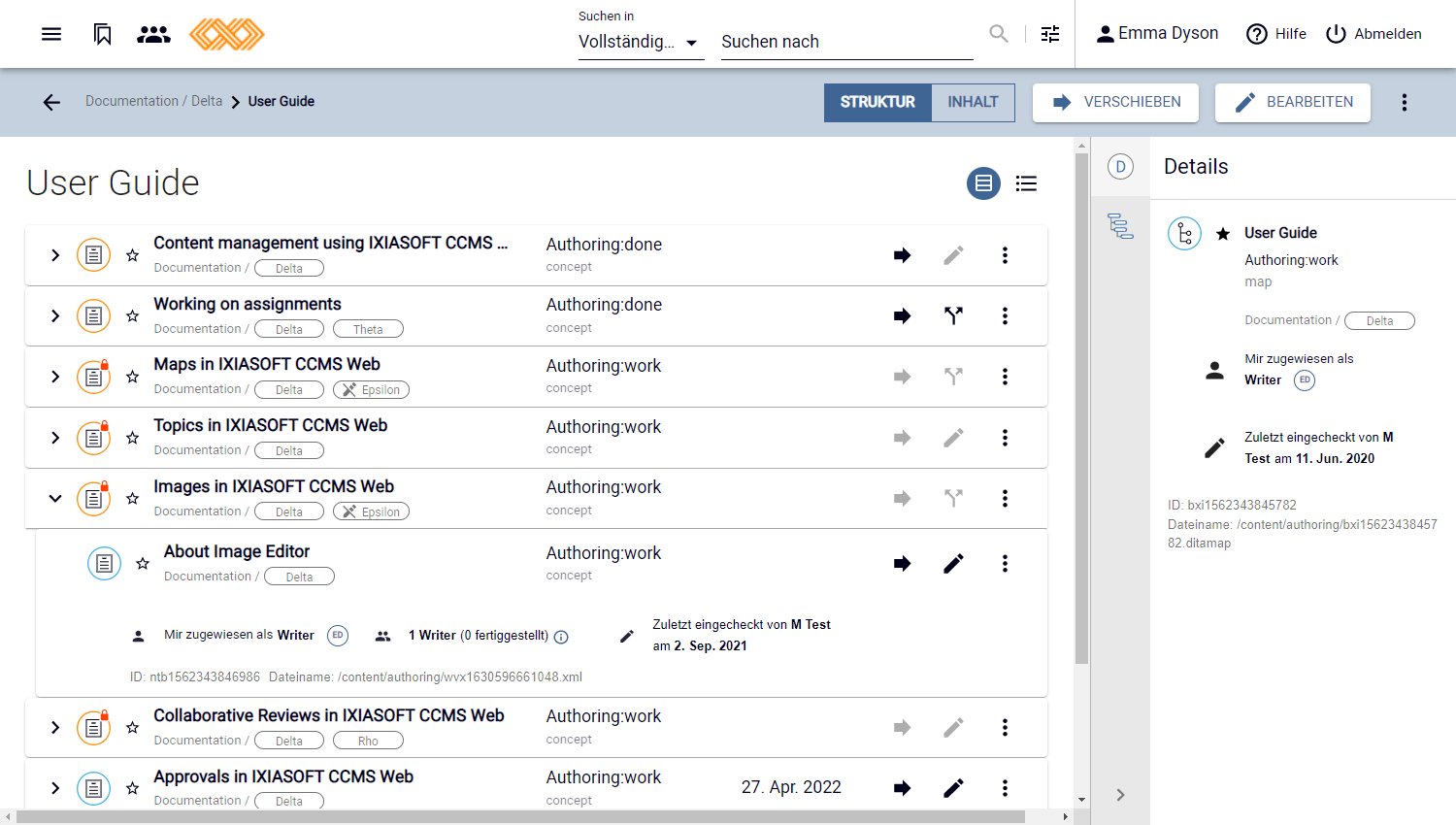Toggle star for 'Approvals in IXIASOFT CCMS Web'
1456x825 pixels.
132,788
